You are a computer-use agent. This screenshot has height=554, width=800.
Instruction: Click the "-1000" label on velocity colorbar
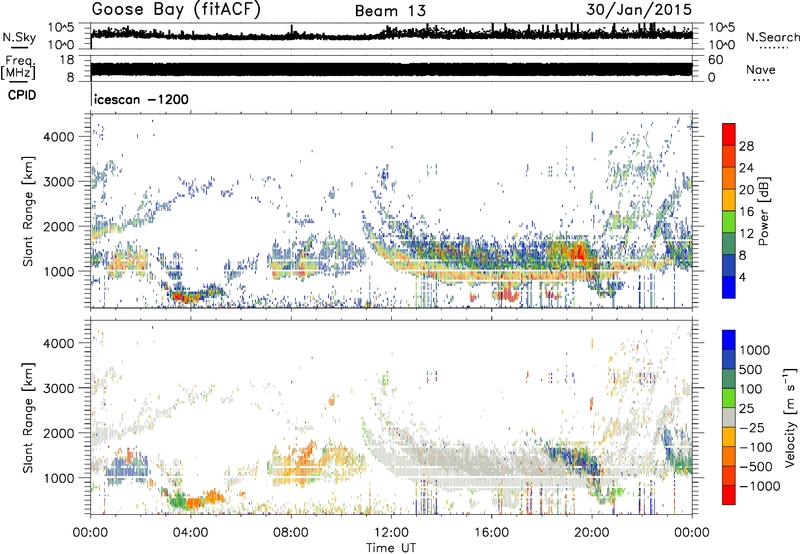(760, 486)
